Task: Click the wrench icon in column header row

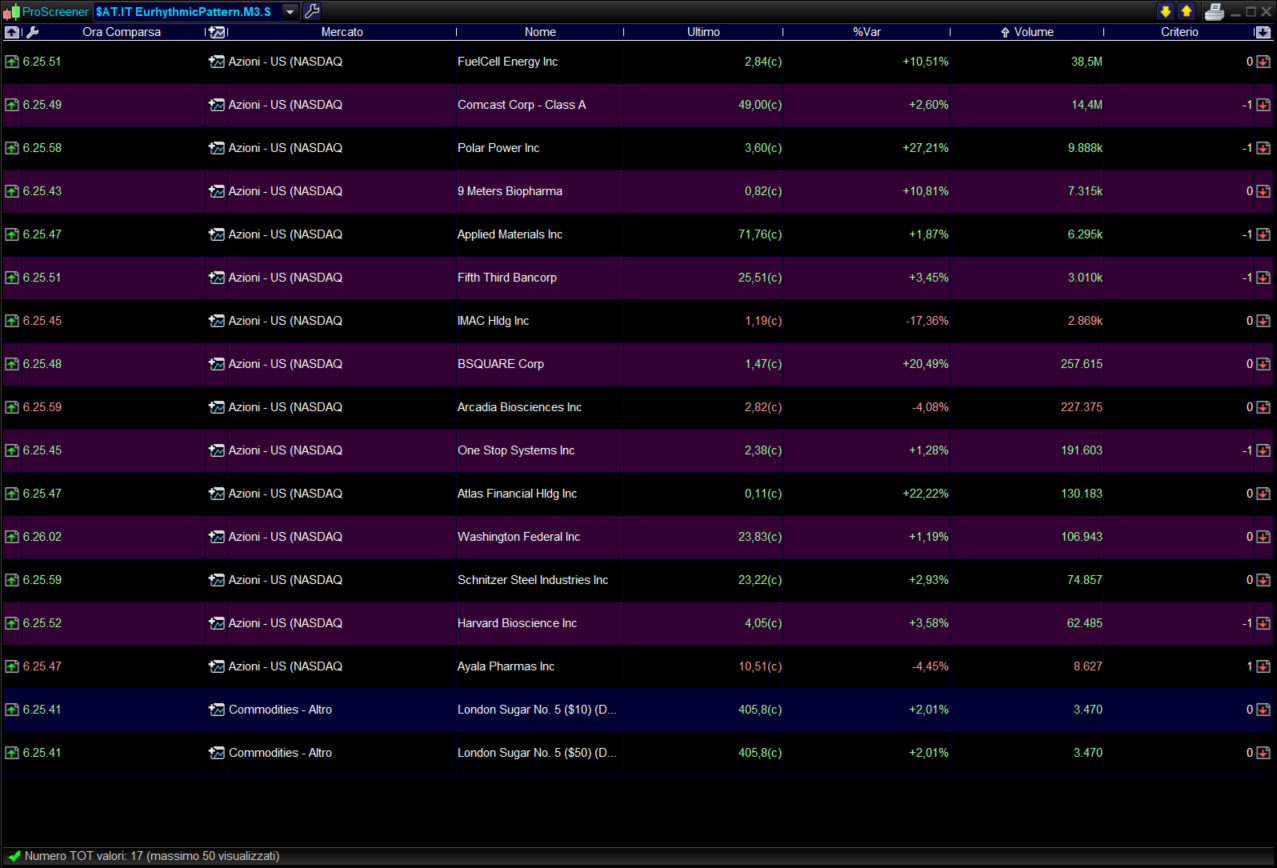Action: 31,32
